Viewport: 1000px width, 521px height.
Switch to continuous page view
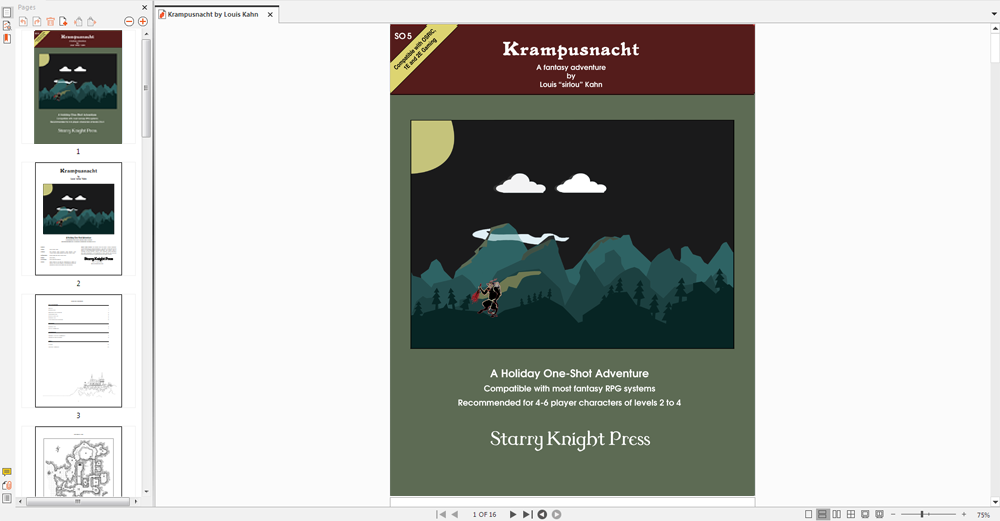822,514
